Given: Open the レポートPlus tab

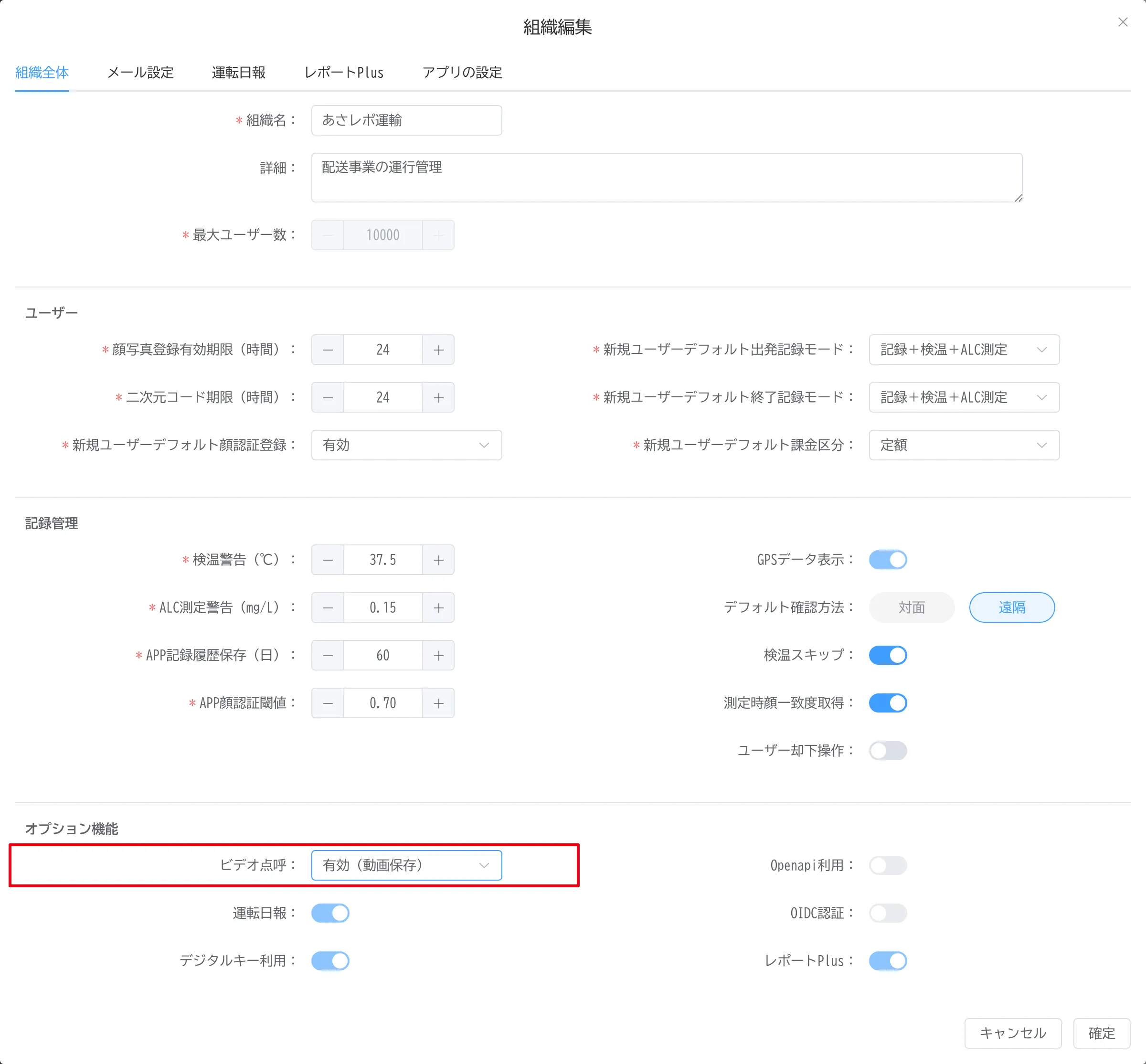Looking at the screenshot, I should point(344,73).
